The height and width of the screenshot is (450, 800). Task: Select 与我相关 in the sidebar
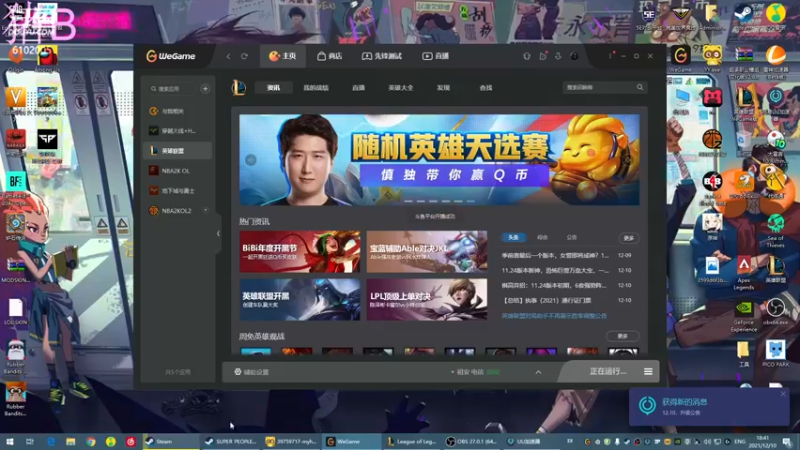[177, 111]
